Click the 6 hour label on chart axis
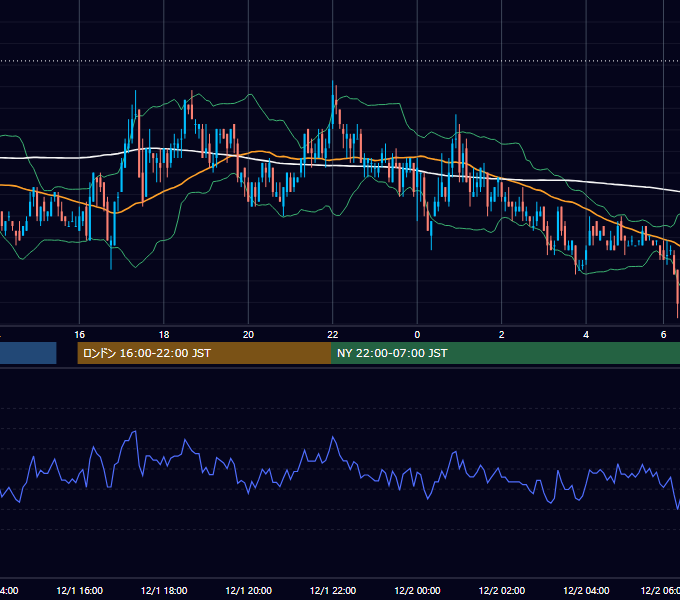 pyautogui.click(x=663, y=335)
